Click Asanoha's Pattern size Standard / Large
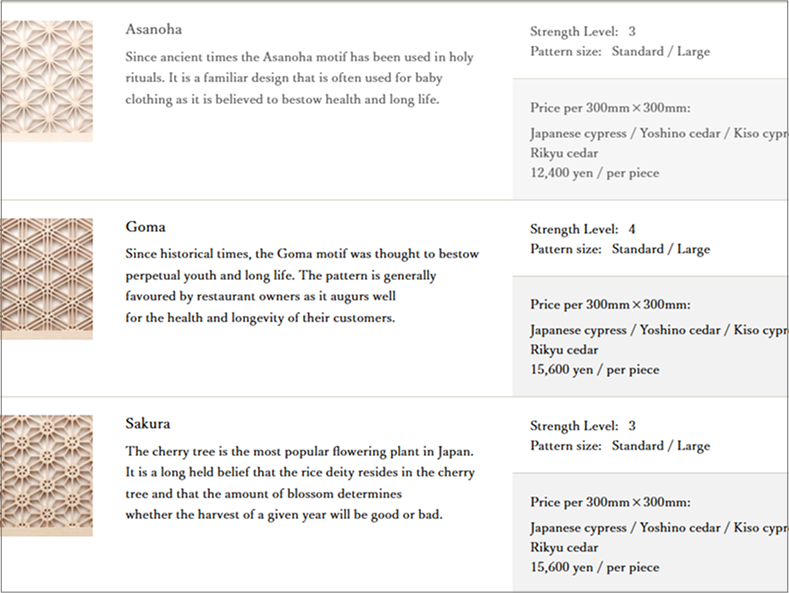789x593 pixels. [620, 51]
